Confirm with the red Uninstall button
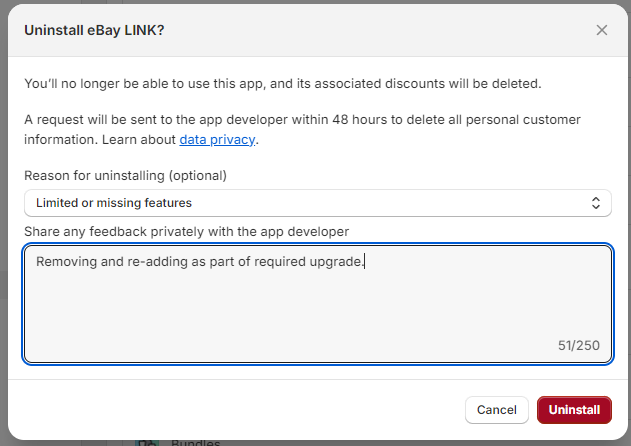Viewport: 631px width, 446px height. coord(574,410)
